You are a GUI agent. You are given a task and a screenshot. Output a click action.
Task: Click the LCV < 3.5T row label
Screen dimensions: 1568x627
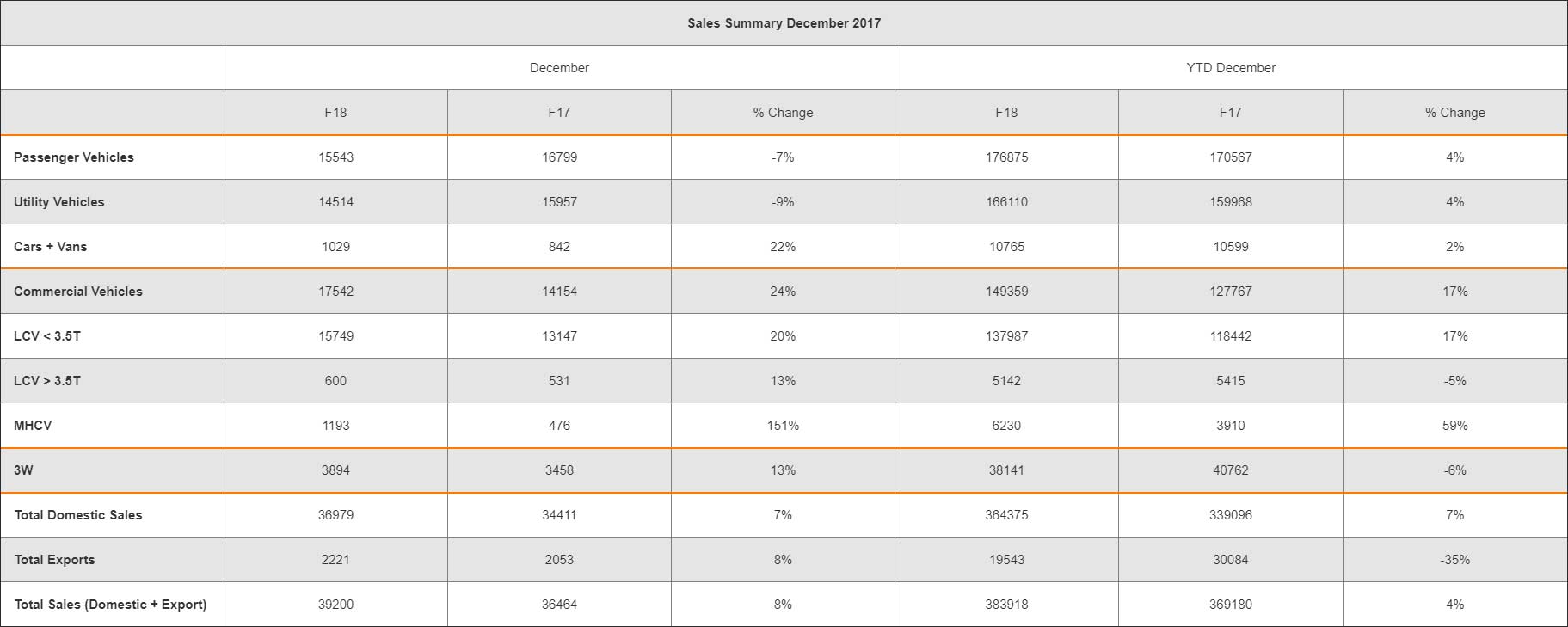47,336
